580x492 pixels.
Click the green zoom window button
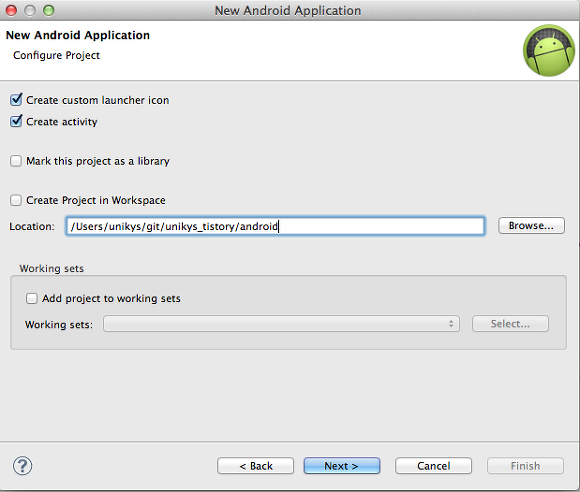48,10
